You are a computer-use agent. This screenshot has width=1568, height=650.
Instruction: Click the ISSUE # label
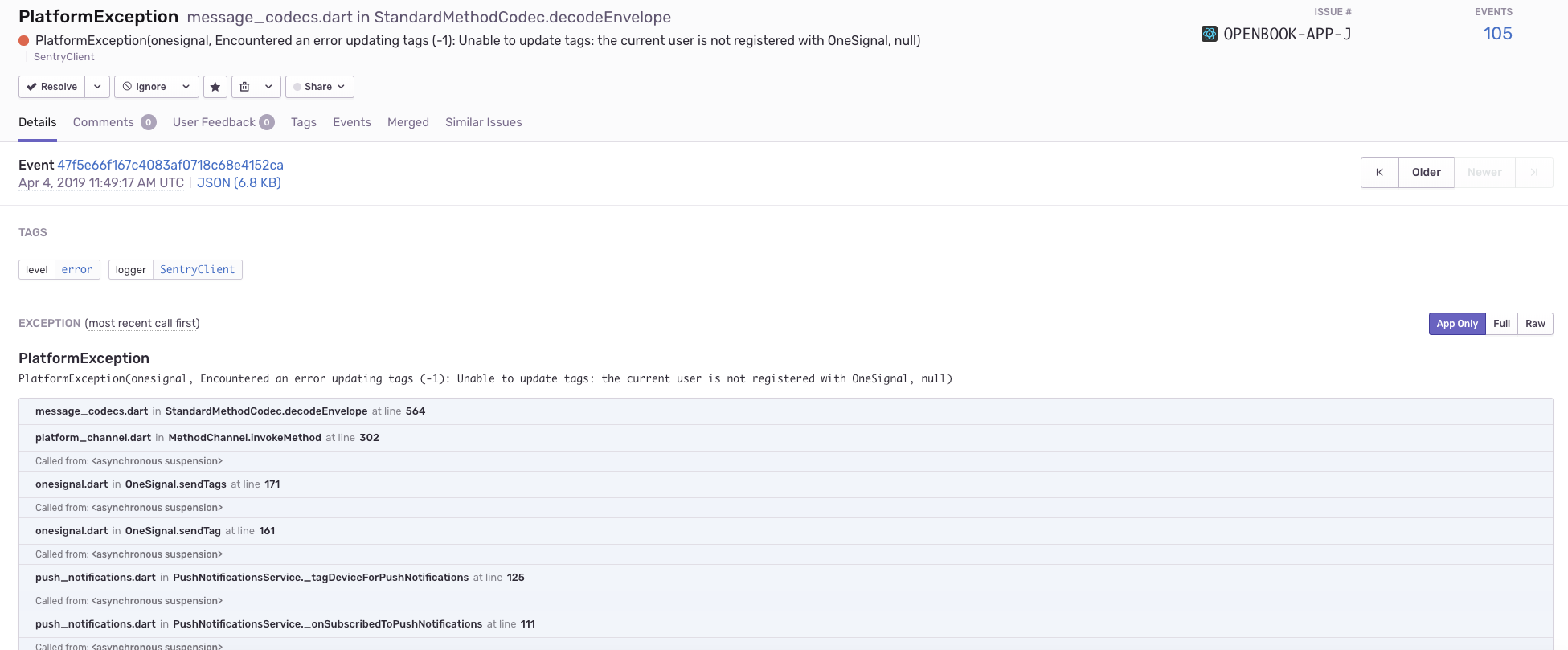pyautogui.click(x=1333, y=12)
